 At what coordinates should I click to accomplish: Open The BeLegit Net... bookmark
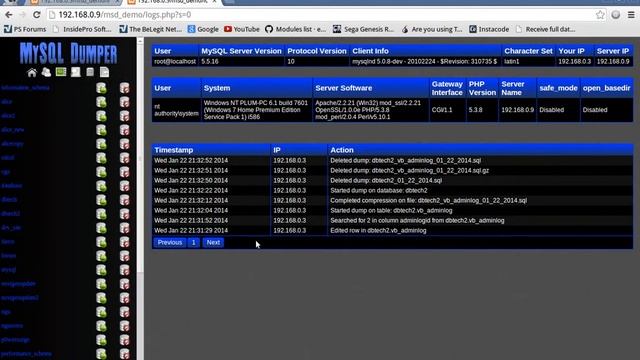(150, 29)
